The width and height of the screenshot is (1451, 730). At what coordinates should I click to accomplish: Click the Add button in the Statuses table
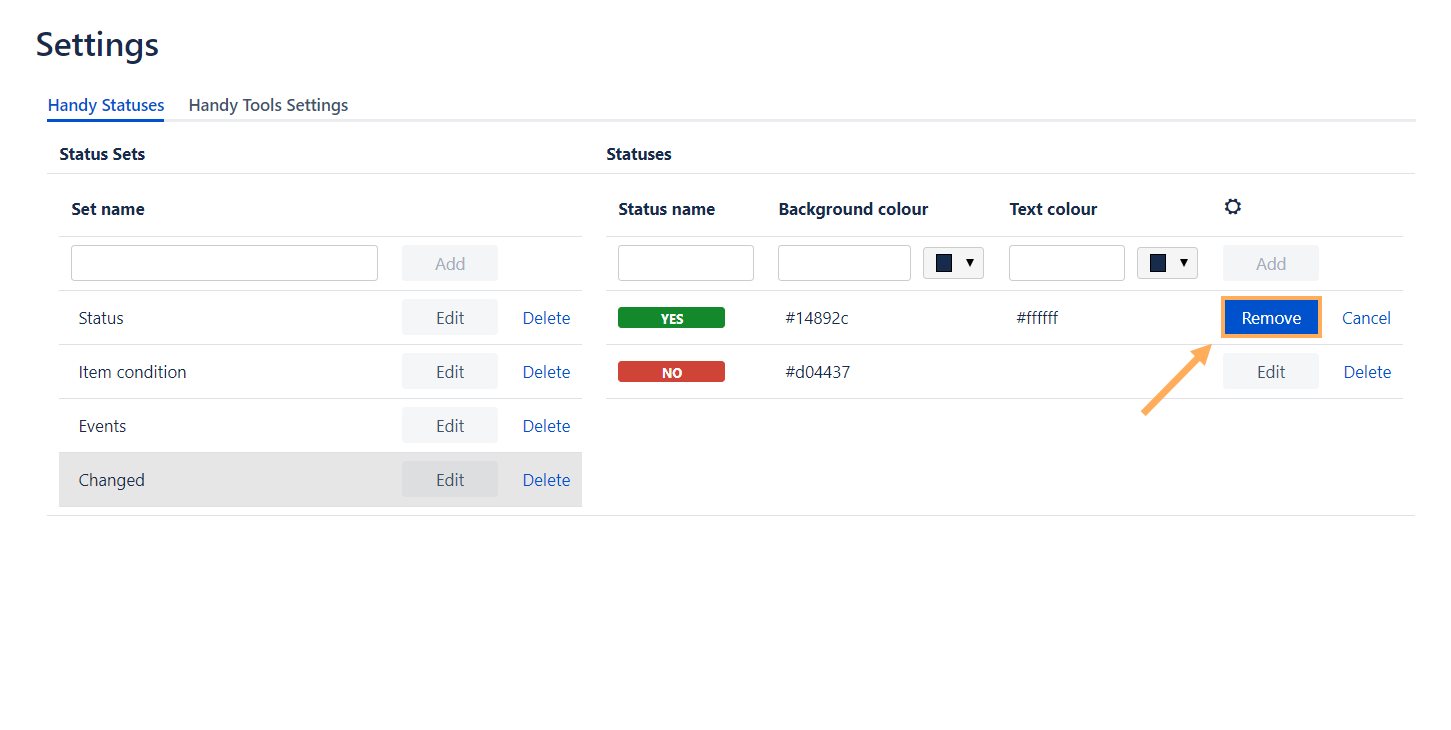tap(1270, 263)
